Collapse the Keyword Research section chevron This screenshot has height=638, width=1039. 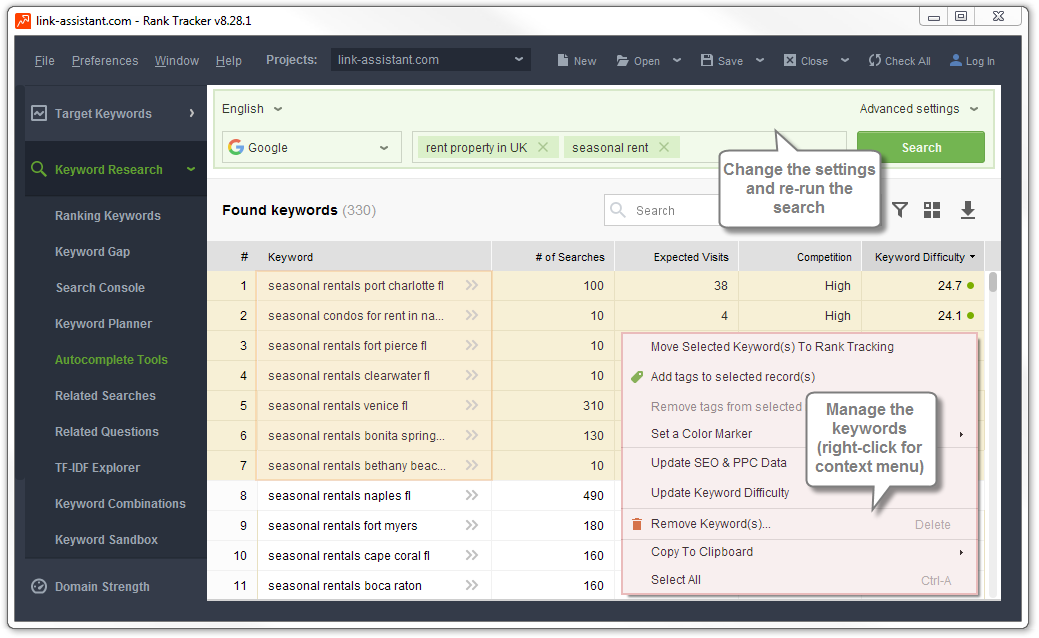[x=191, y=170]
